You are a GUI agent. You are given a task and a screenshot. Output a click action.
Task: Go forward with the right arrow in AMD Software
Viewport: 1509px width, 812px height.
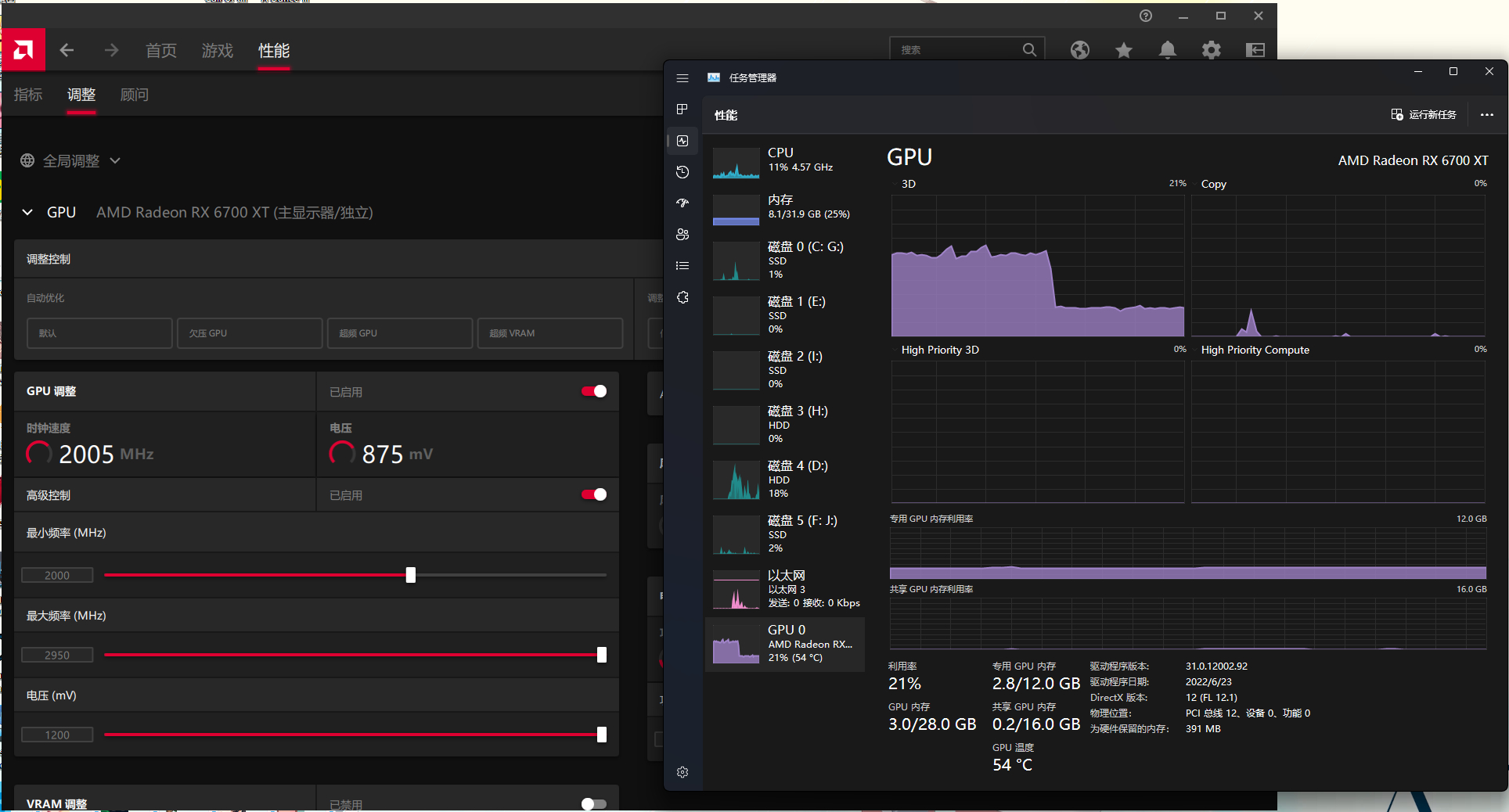[111, 50]
